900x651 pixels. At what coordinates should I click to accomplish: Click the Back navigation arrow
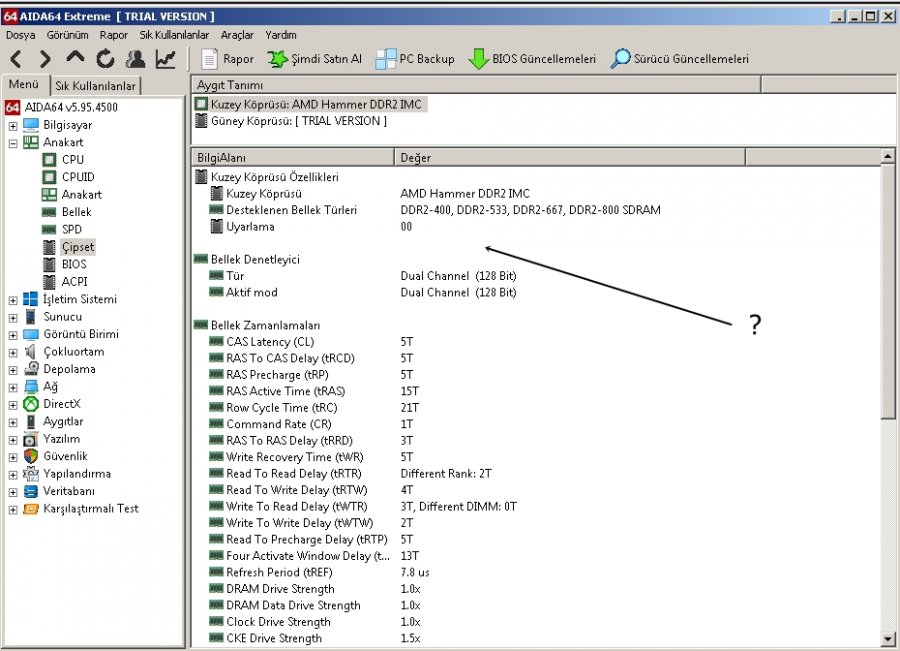tap(17, 59)
